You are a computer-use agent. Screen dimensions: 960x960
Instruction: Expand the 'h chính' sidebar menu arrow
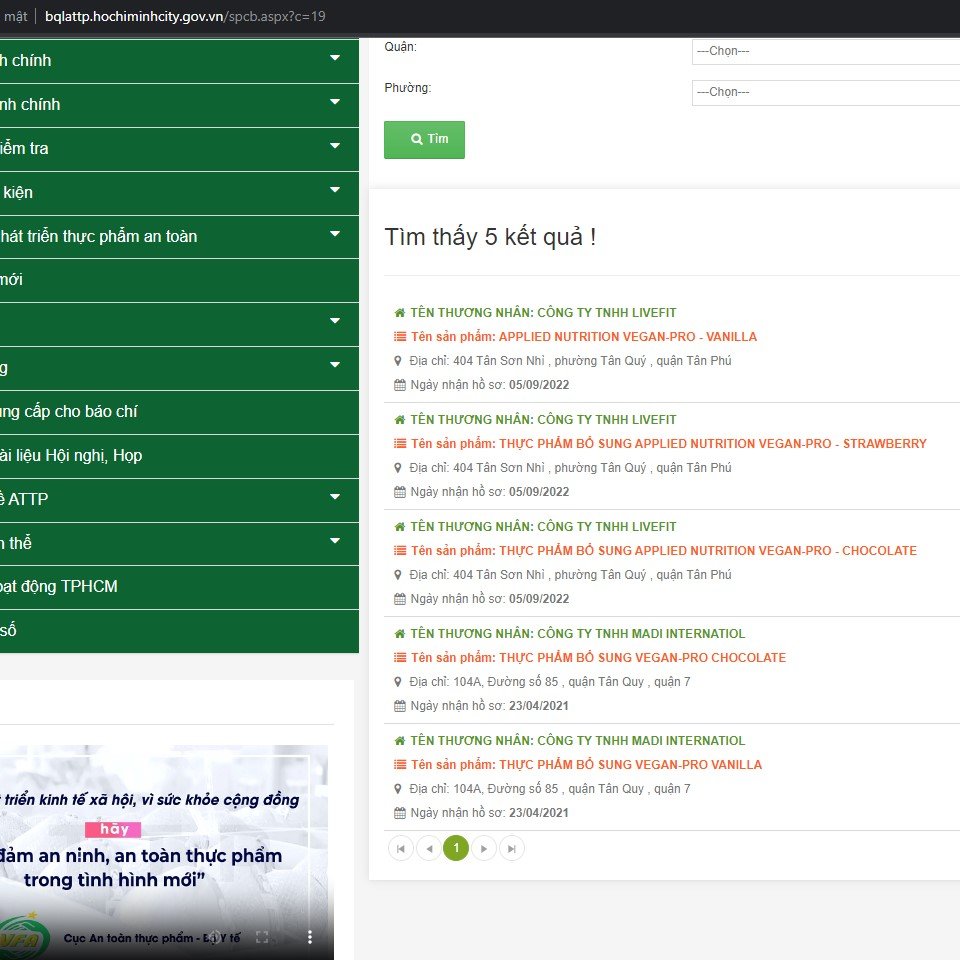coord(335,58)
